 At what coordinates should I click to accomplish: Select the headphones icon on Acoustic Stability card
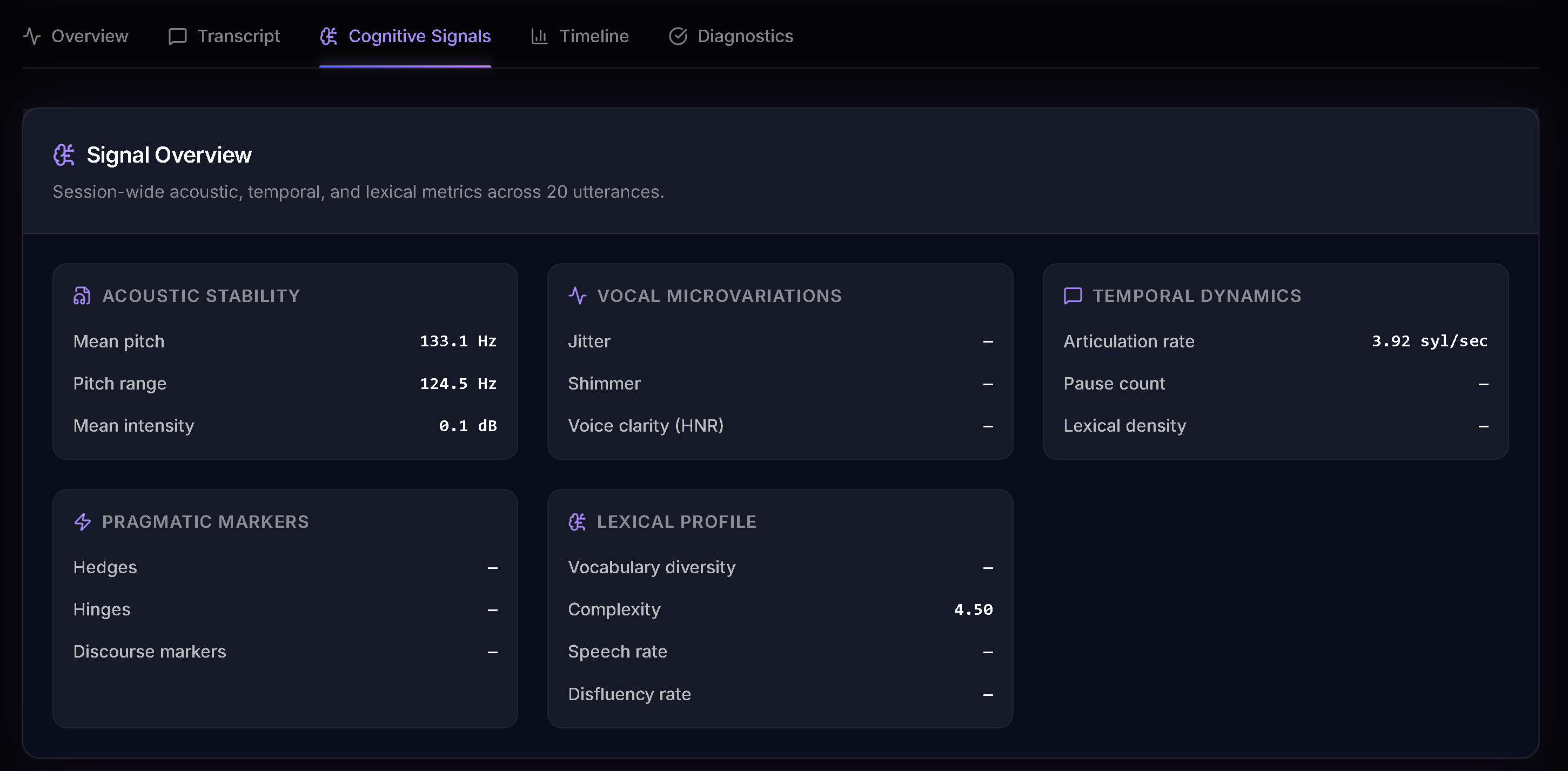click(x=82, y=296)
